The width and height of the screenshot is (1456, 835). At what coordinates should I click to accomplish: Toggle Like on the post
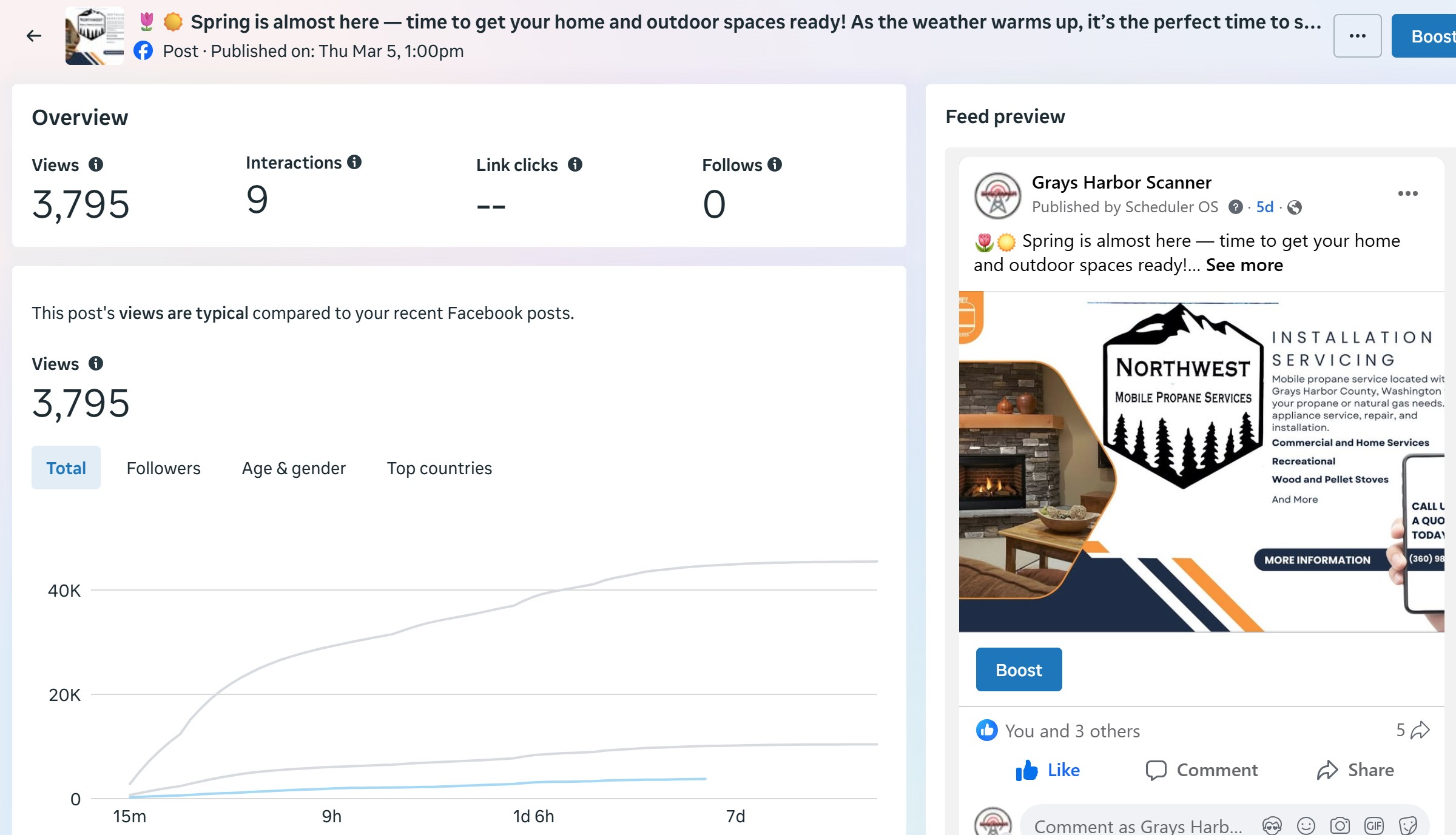point(1048,770)
